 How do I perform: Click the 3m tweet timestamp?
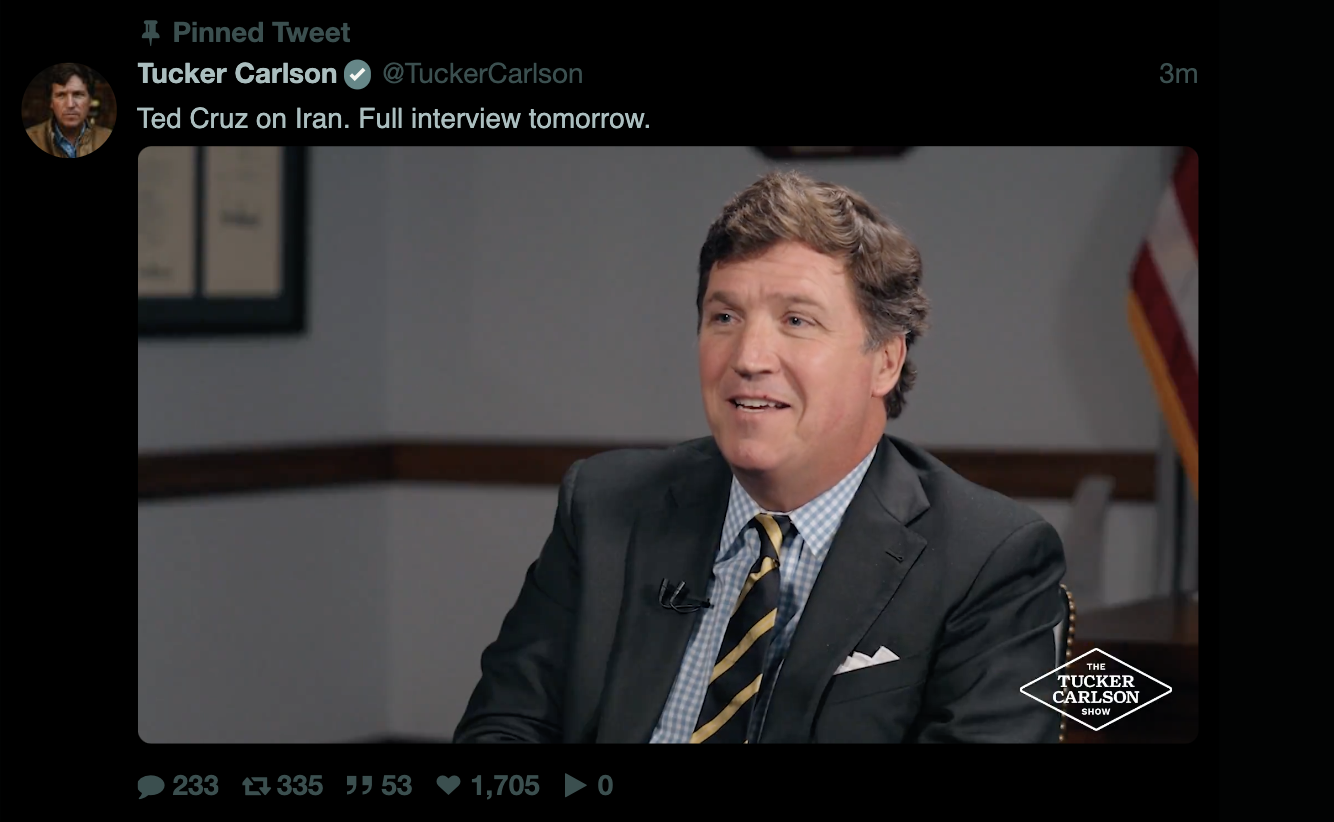tap(1178, 74)
